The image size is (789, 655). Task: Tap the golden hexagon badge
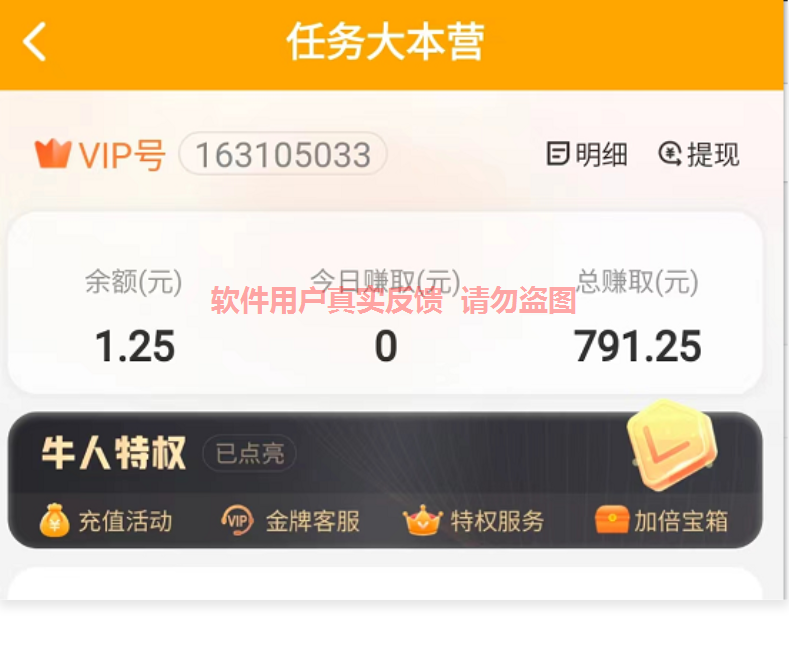click(672, 445)
